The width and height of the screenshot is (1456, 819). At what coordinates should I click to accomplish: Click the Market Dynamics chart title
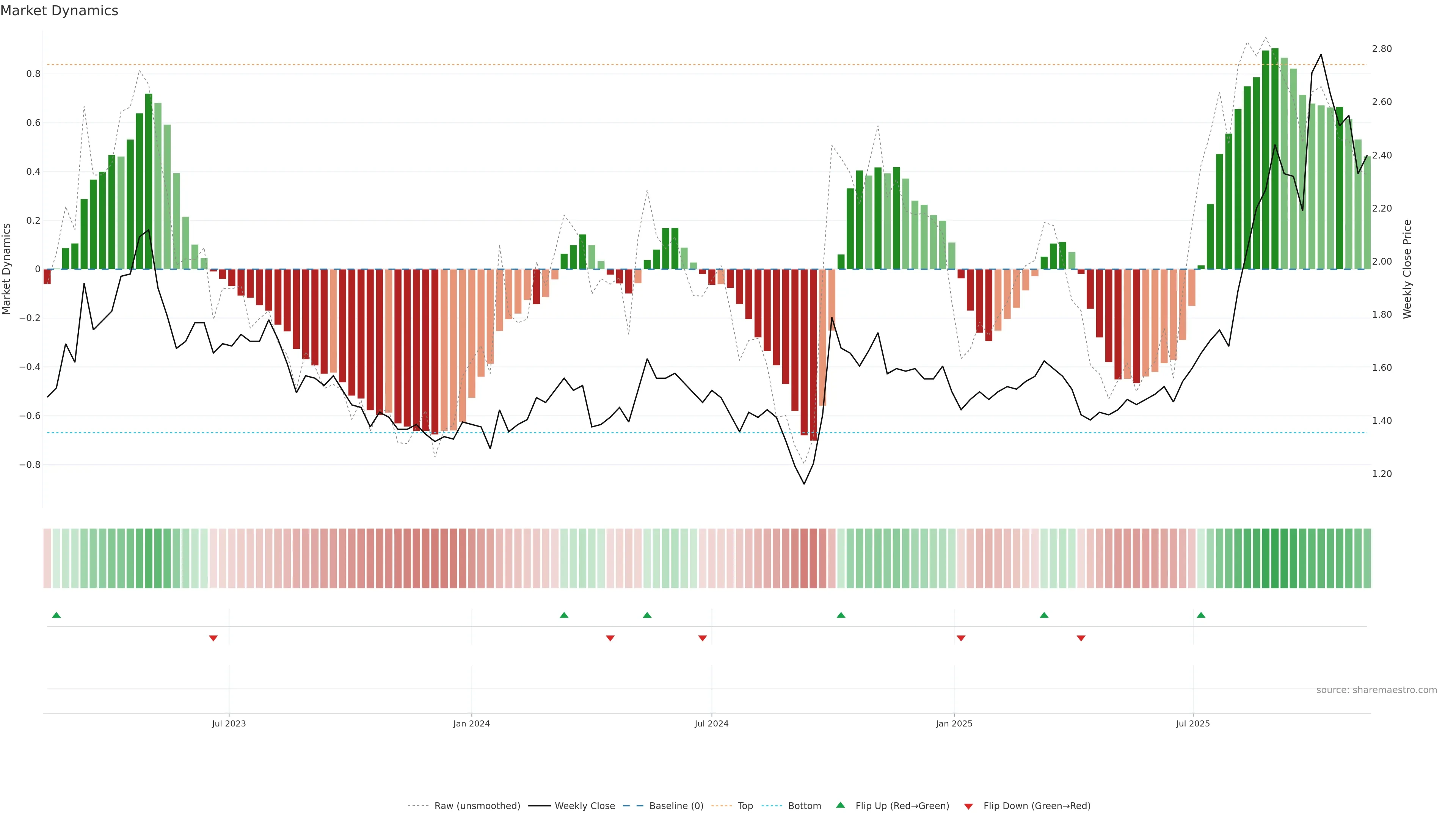tap(60, 11)
